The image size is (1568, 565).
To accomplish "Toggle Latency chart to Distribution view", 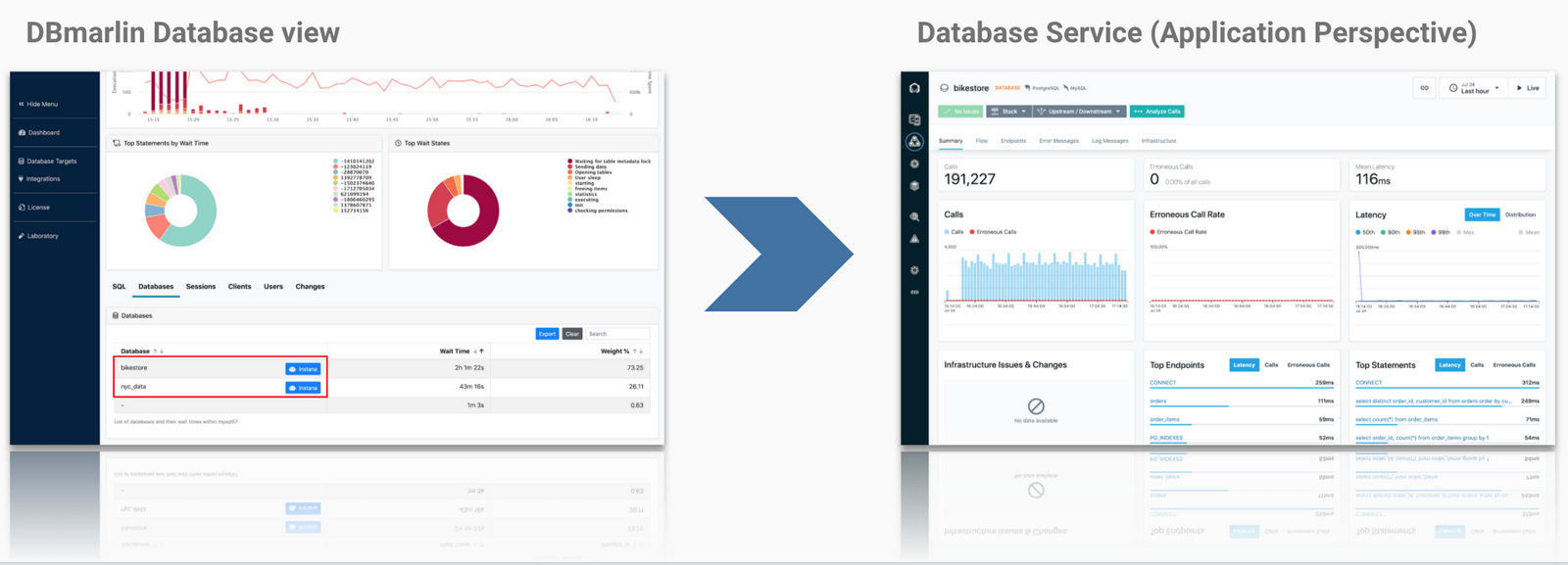I will click(x=1520, y=214).
